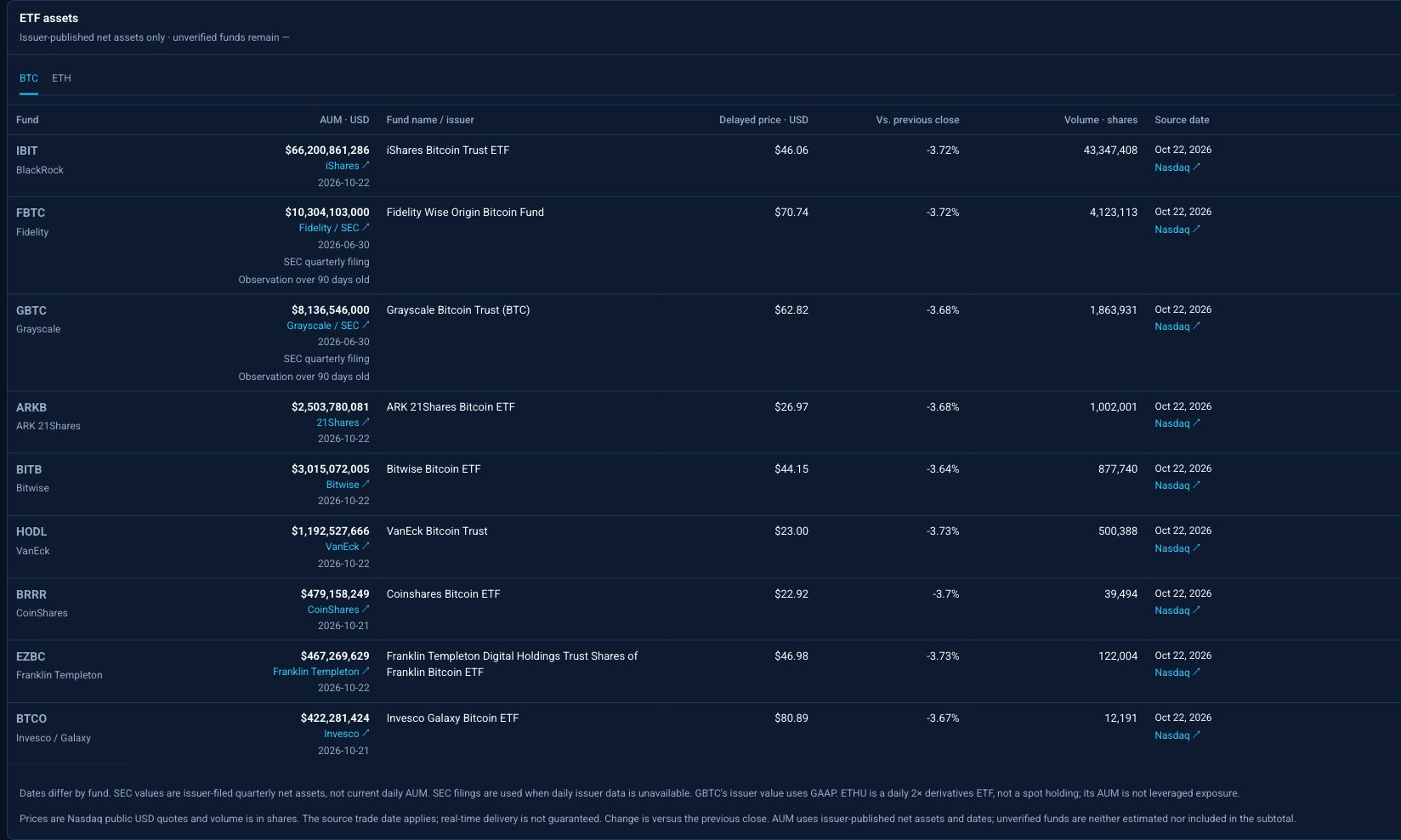The height and width of the screenshot is (840, 1401).
Task: Switch to the ETH tab
Action: click(x=61, y=77)
